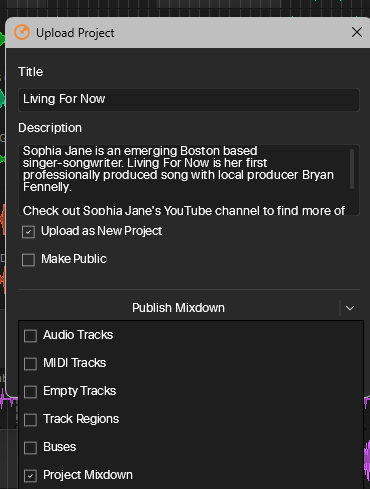
Task: Click the orange Studio One logo icon
Action: click(x=22, y=33)
